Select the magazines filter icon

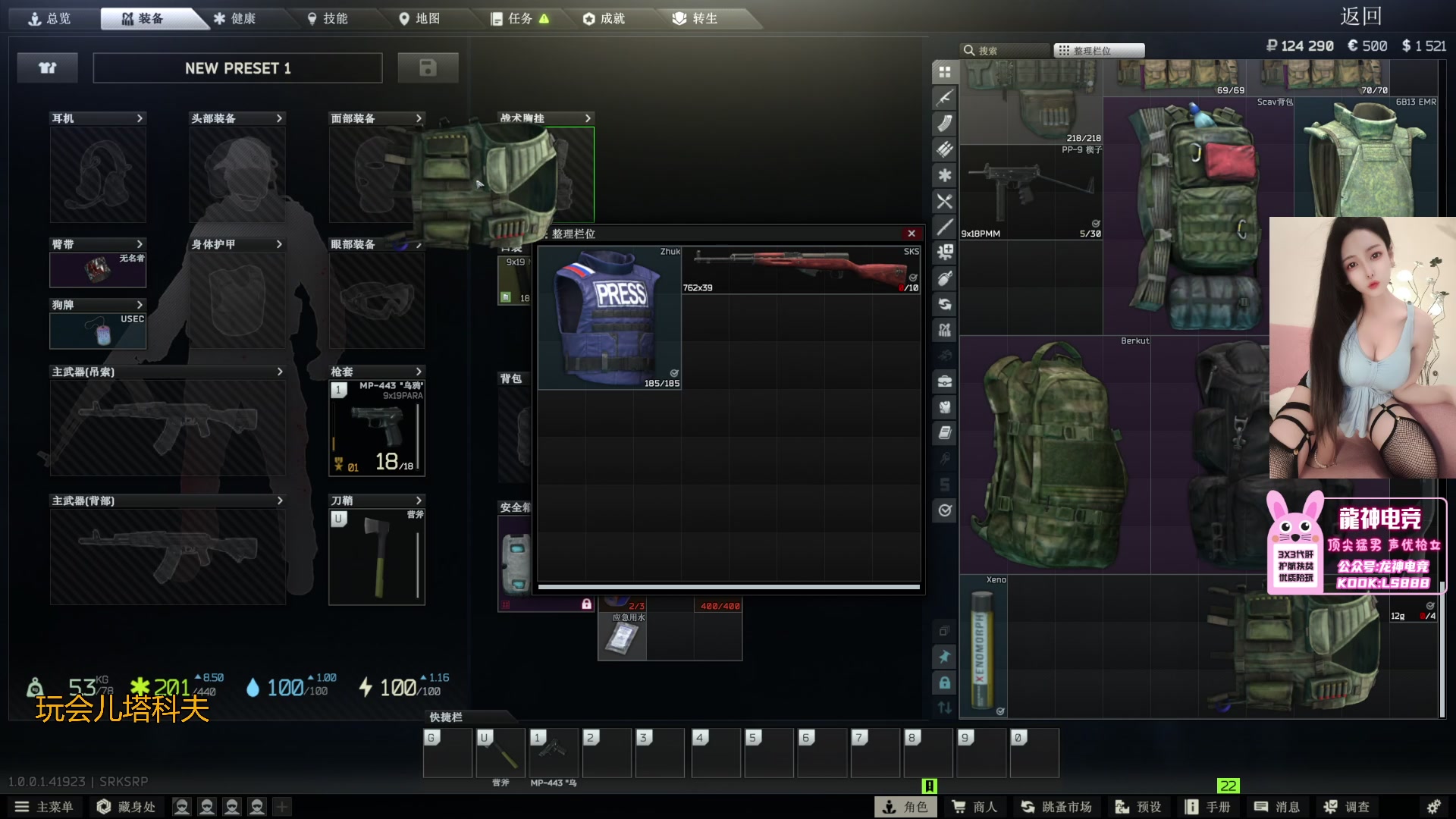(x=944, y=124)
